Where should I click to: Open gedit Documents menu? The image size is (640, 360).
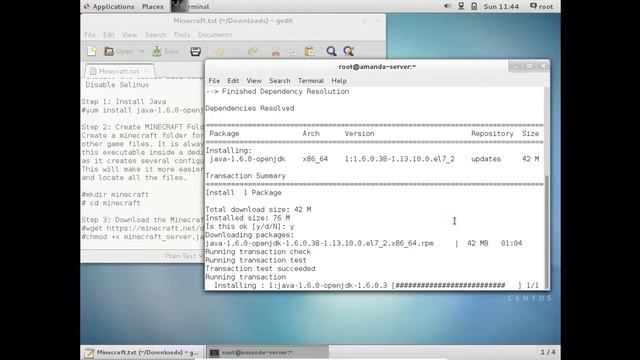tap(215, 35)
